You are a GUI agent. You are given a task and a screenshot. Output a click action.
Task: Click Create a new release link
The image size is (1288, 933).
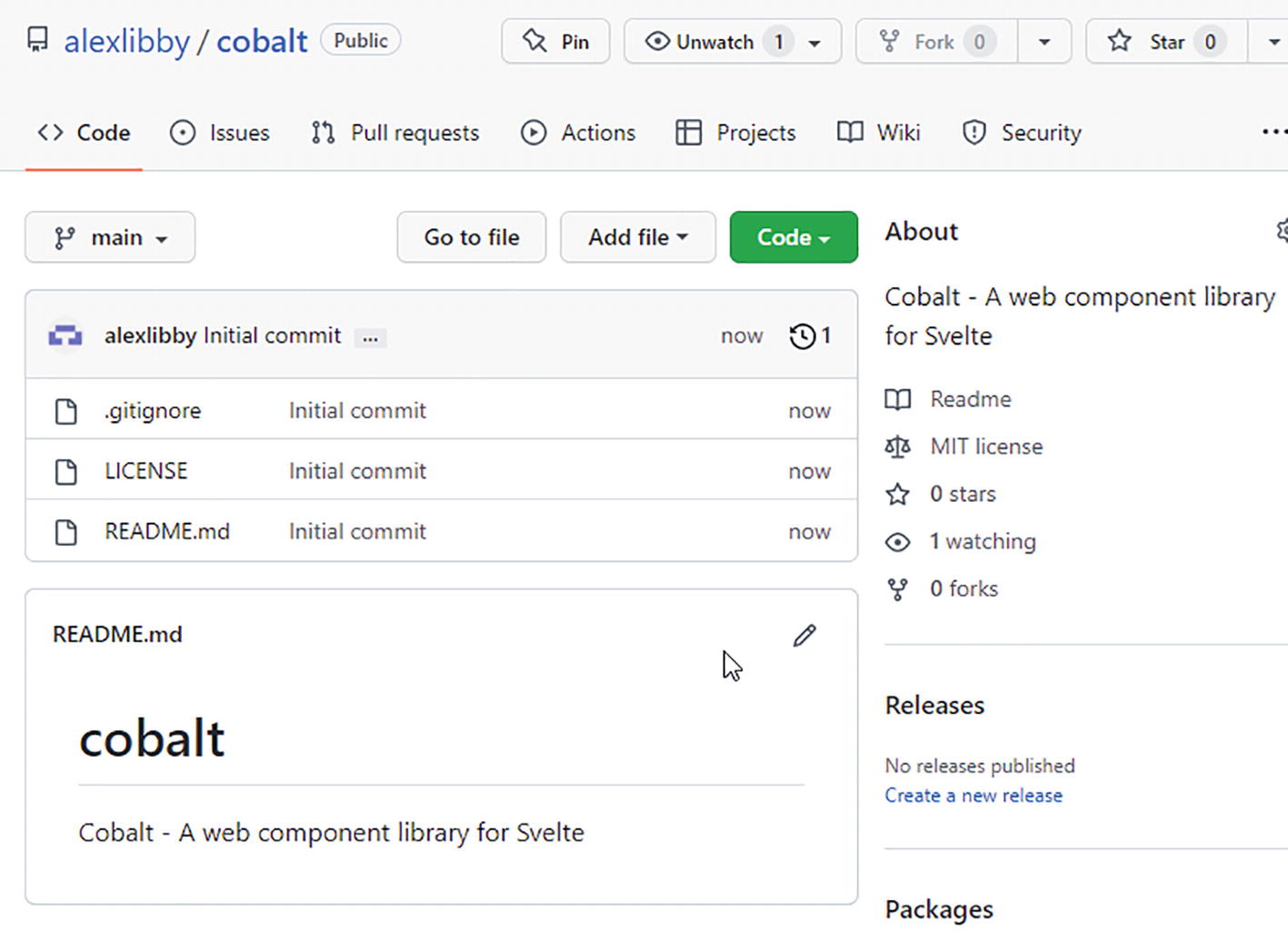coord(973,796)
